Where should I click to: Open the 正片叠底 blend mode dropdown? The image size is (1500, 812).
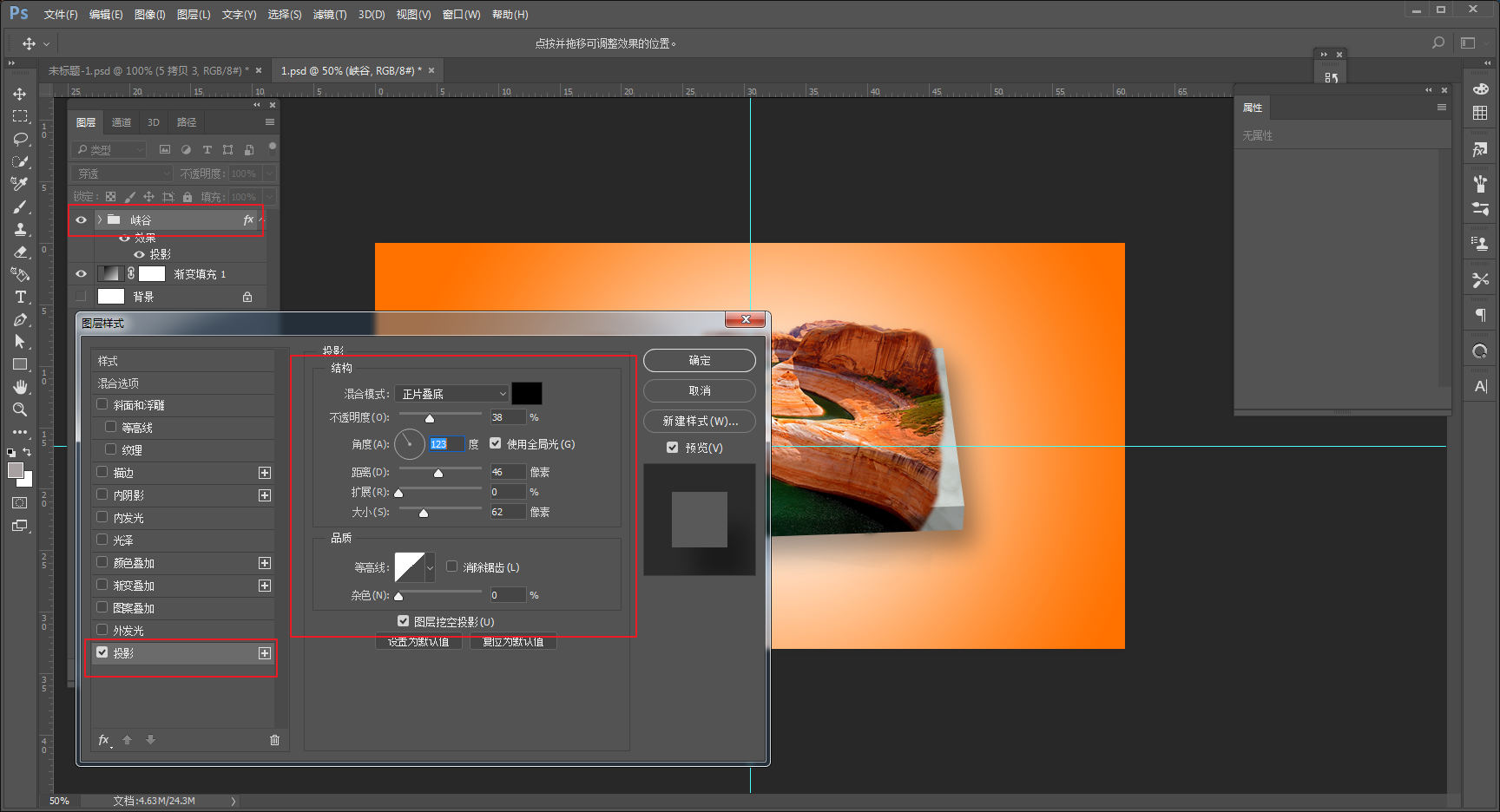coord(451,394)
